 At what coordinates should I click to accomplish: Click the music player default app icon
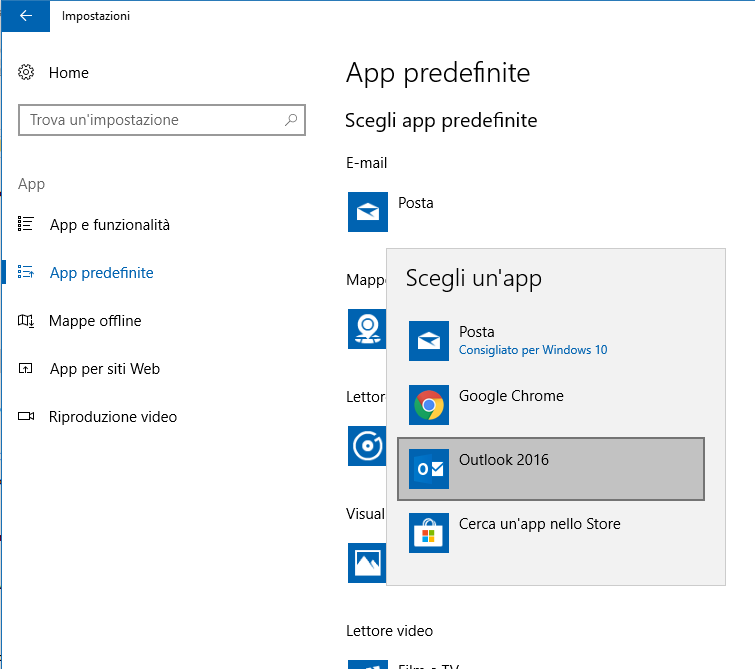coord(366,445)
